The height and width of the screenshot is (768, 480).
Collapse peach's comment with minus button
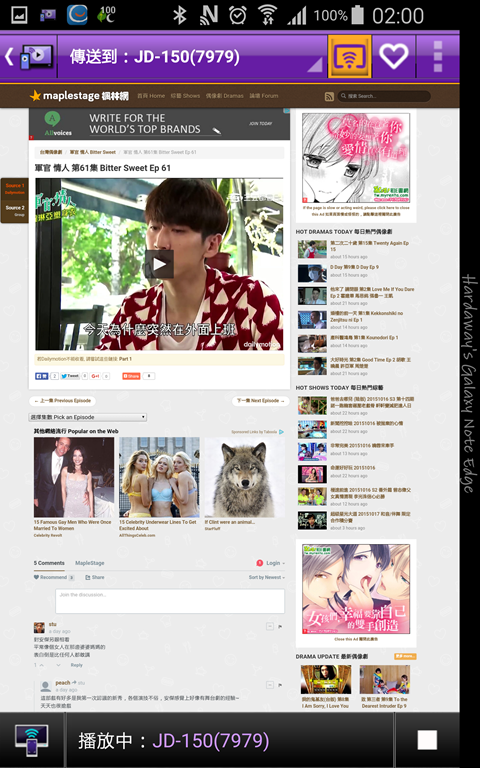click(x=270, y=685)
